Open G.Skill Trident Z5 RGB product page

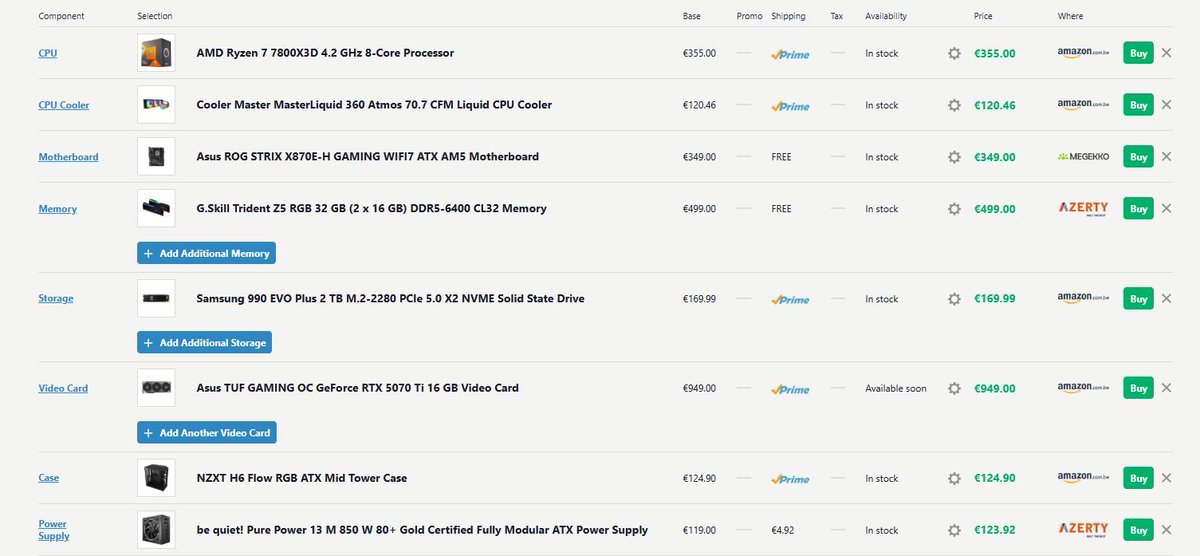tap(371, 209)
